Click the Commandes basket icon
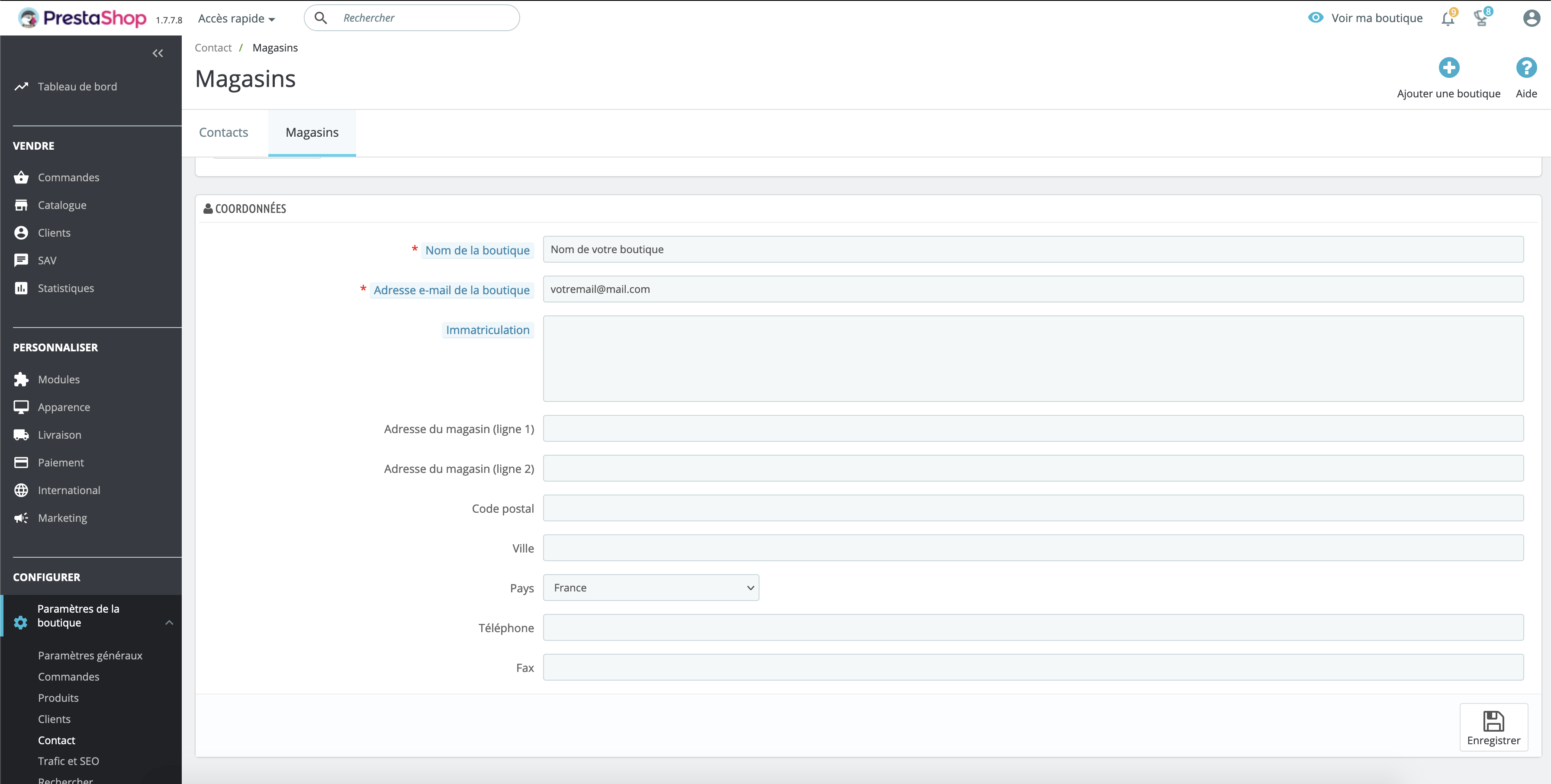Viewport: 1551px width, 784px height. [21, 178]
